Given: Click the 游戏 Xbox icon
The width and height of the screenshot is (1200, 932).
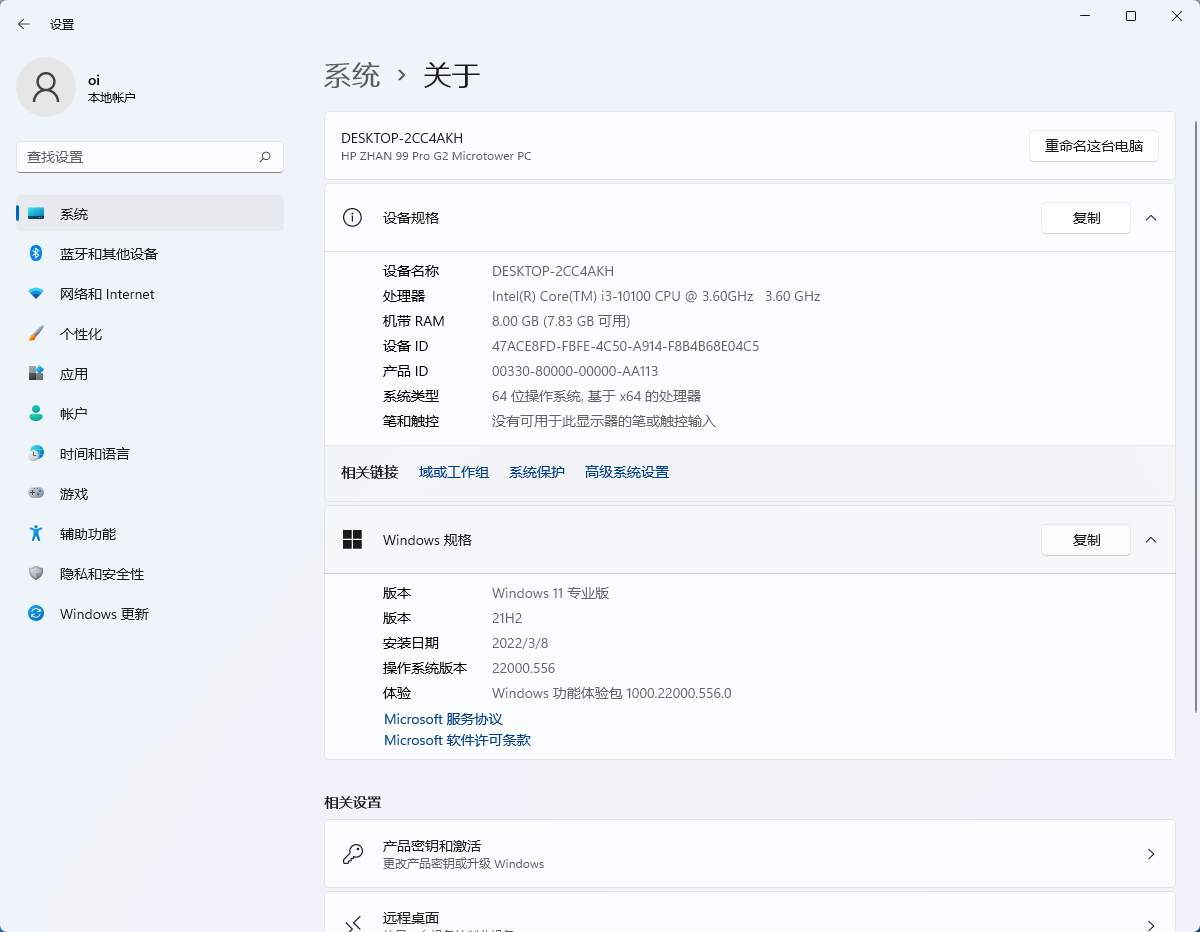Looking at the screenshot, I should tap(35, 493).
